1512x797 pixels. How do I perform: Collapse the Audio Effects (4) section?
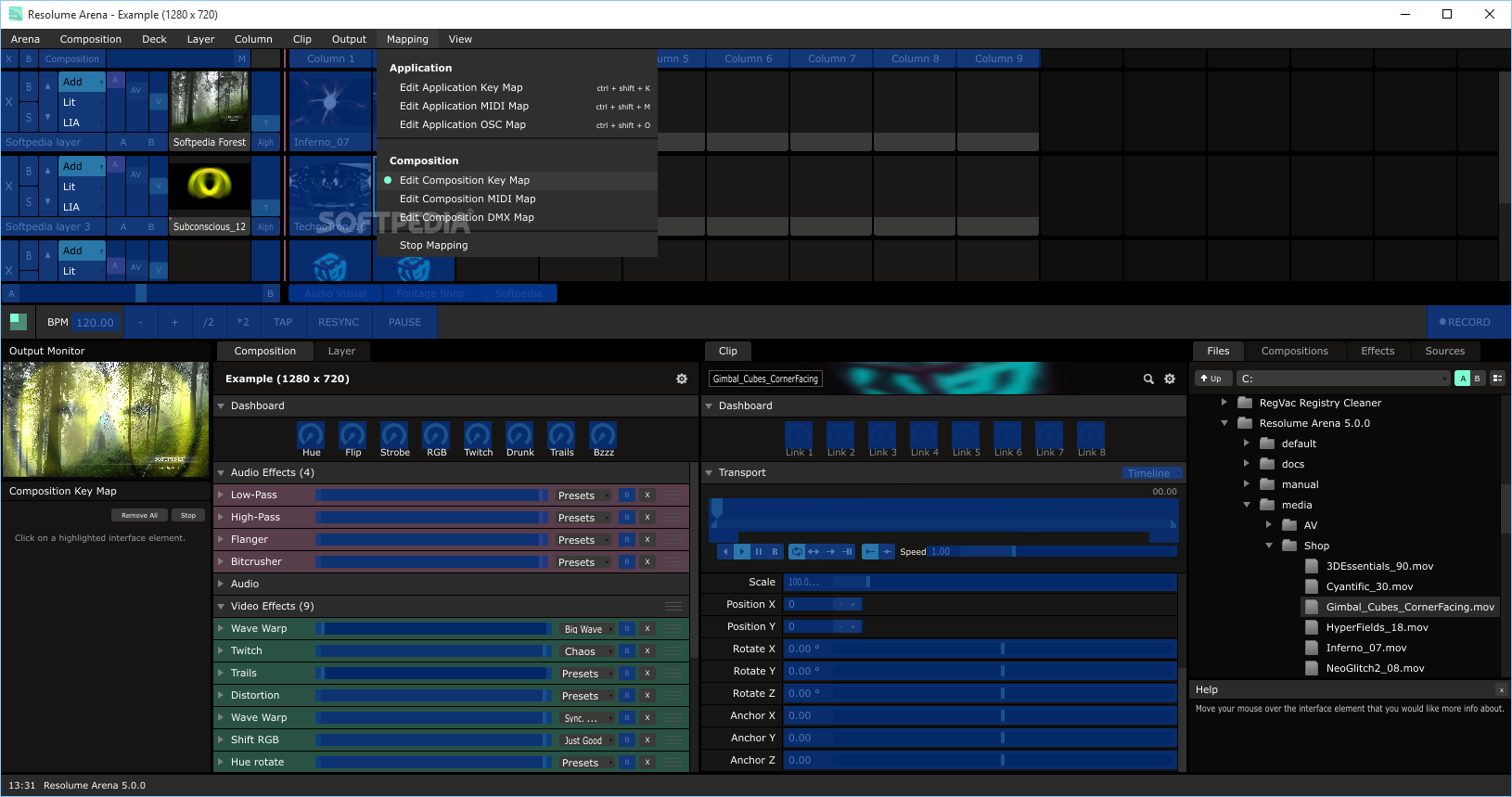(x=221, y=473)
